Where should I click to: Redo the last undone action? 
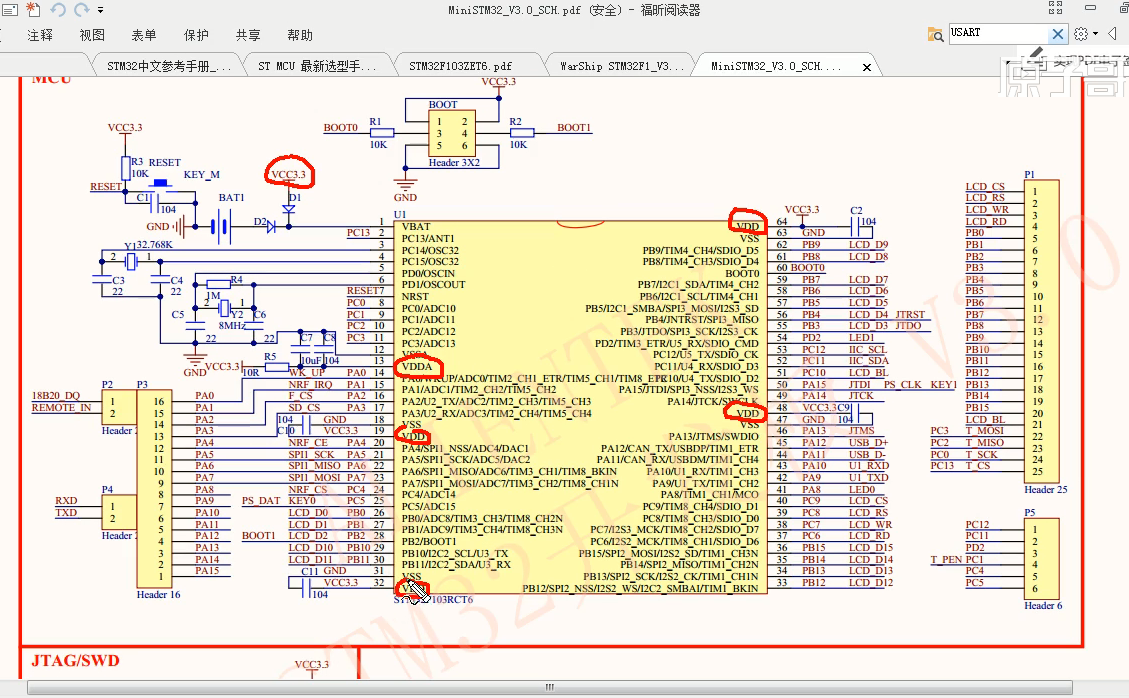pos(81,9)
